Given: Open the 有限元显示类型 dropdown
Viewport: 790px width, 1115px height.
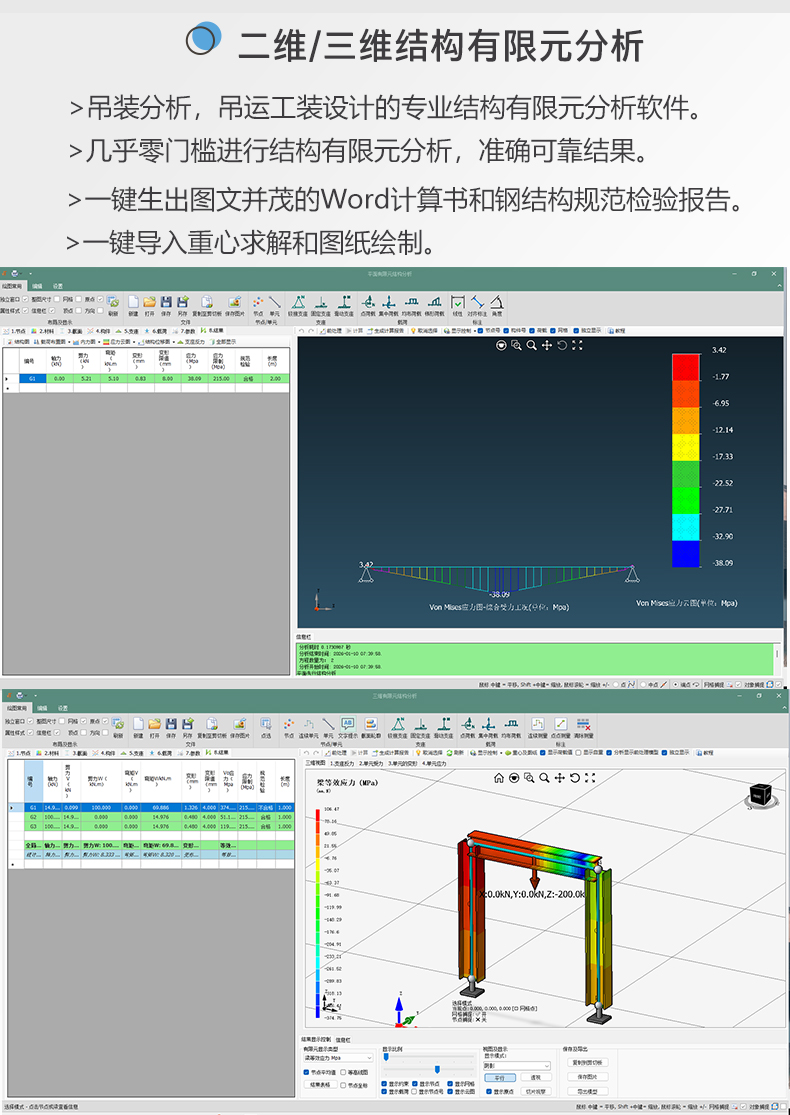Looking at the screenshot, I should pos(338,1057).
